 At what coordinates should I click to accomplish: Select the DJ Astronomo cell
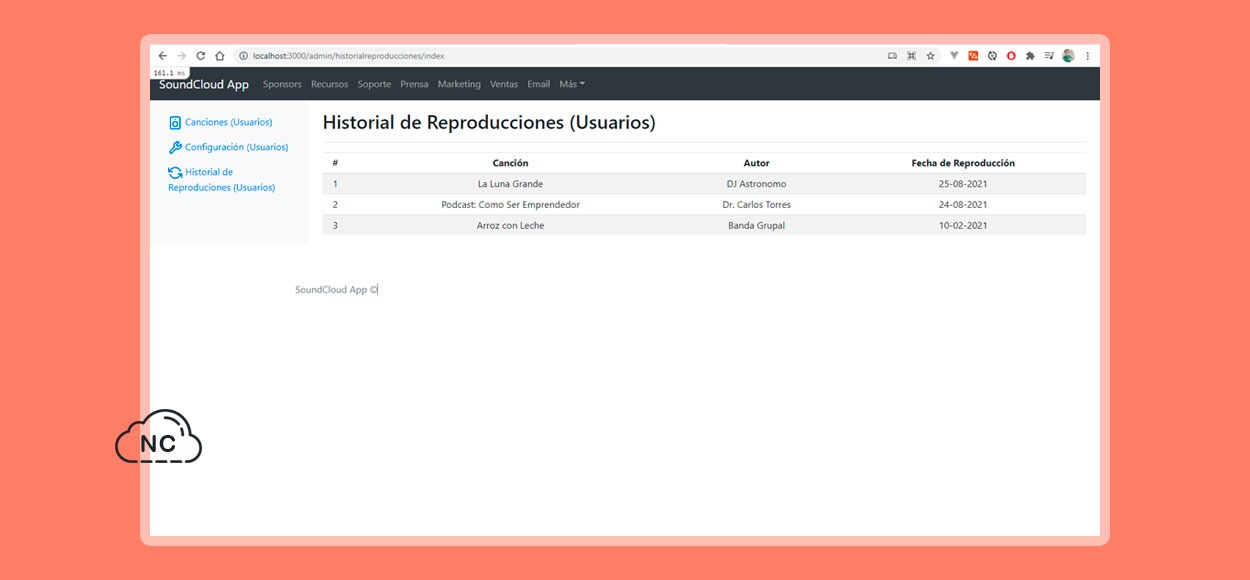[756, 184]
